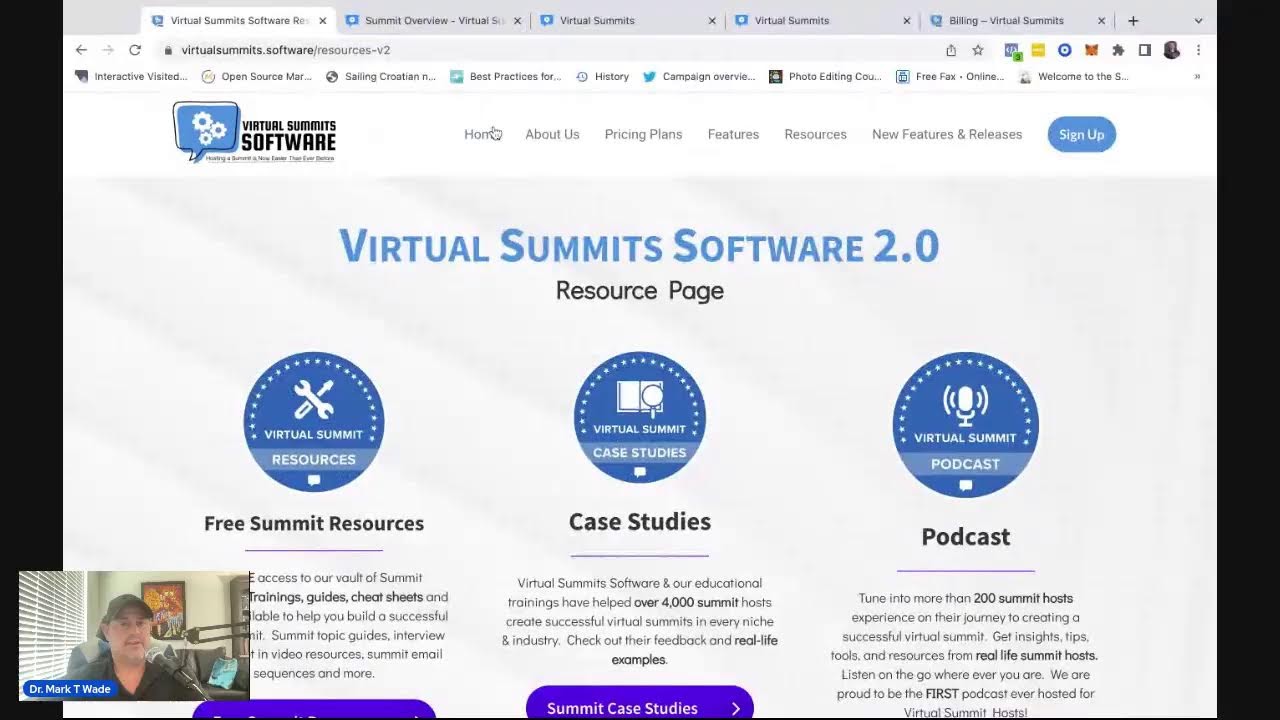Open the Best Practices for... bookmark
The image size is (1280, 720).
(x=505, y=76)
